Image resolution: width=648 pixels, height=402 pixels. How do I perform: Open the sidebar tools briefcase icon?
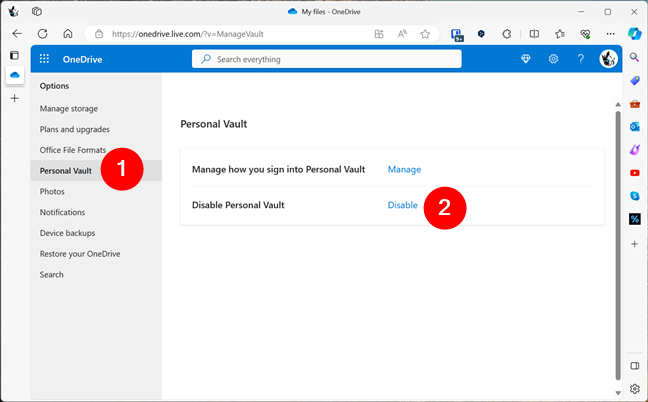[x=635, y=104]
